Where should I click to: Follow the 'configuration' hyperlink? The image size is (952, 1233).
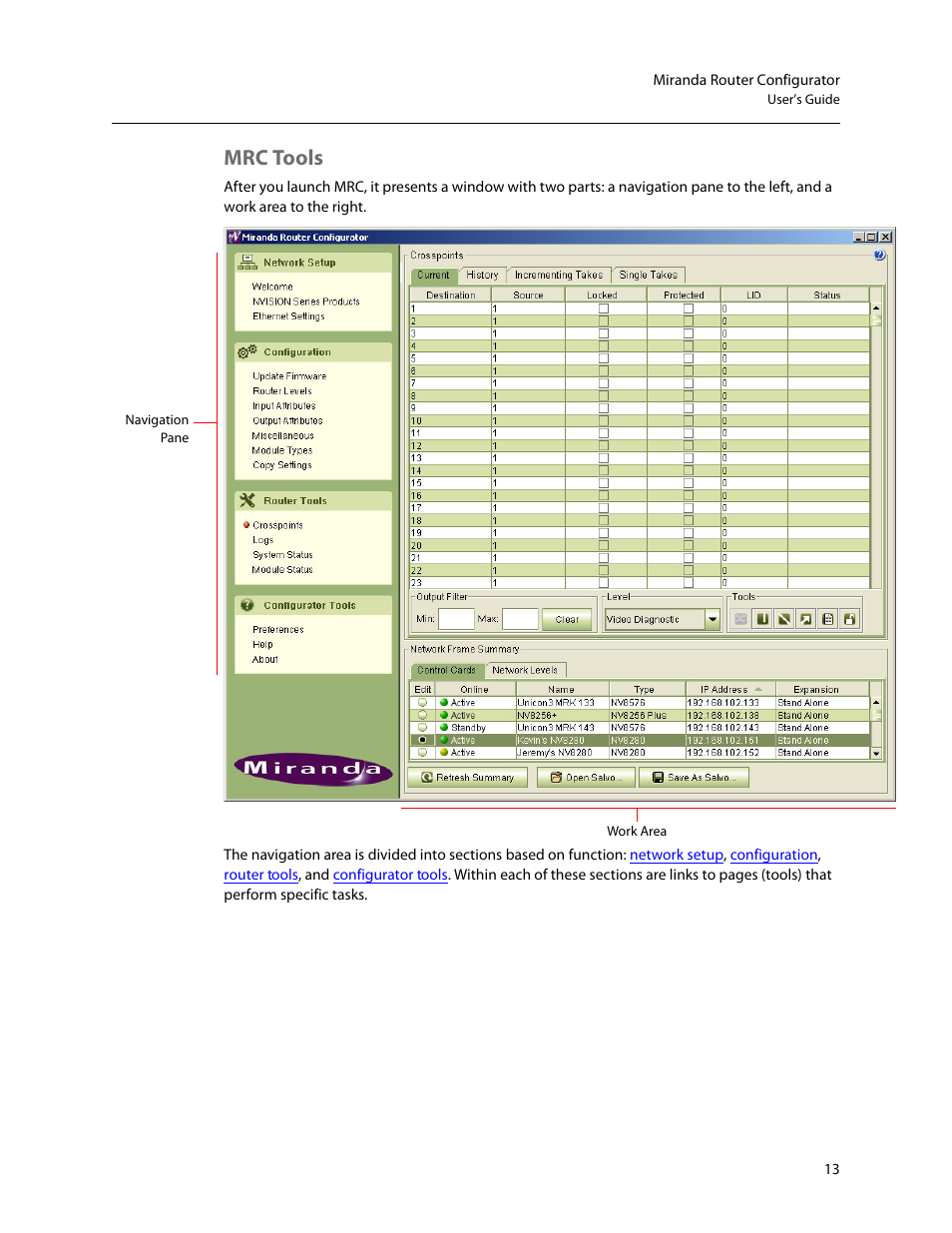[773, 856]
